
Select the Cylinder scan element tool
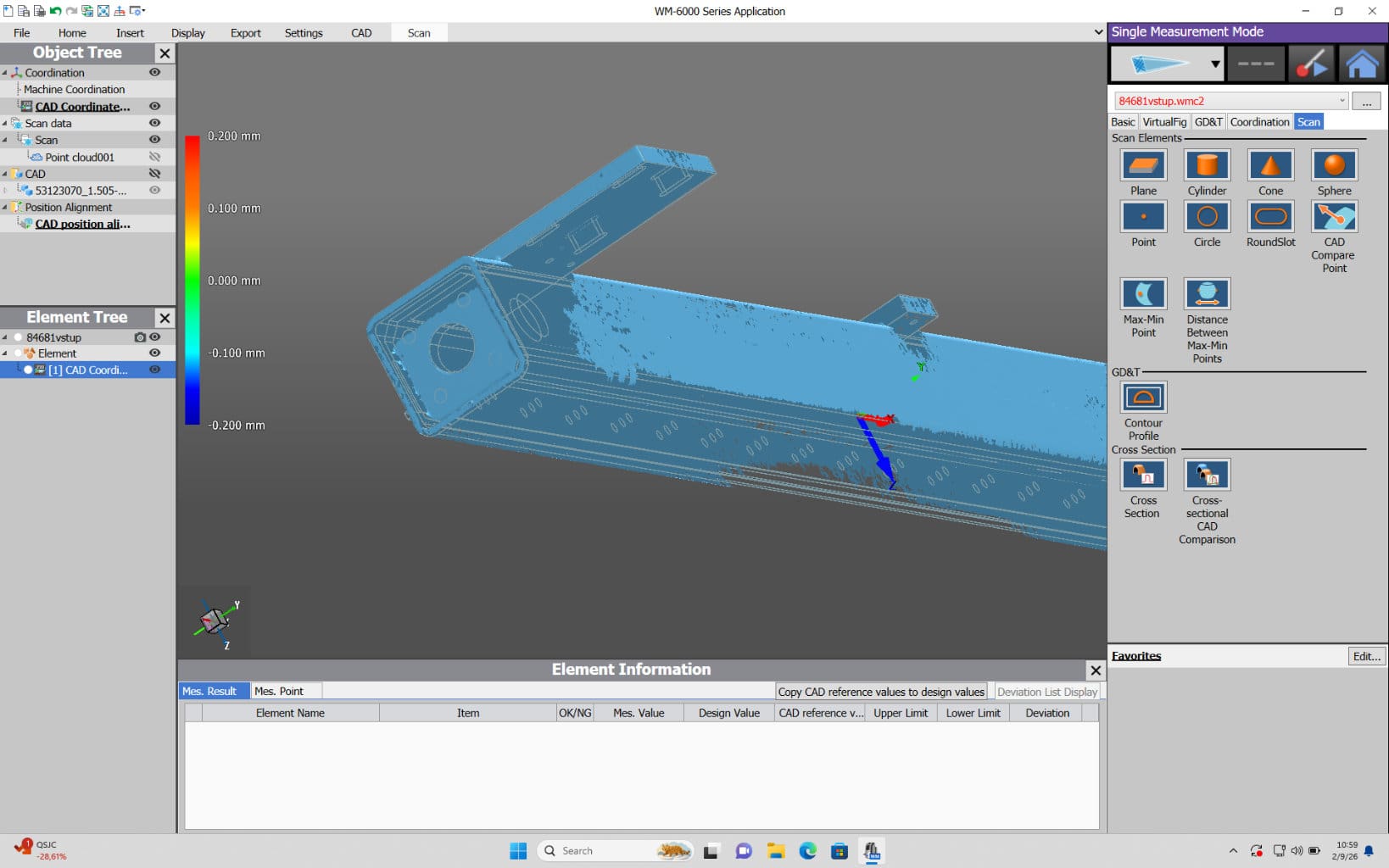[x=1206, y=166]
